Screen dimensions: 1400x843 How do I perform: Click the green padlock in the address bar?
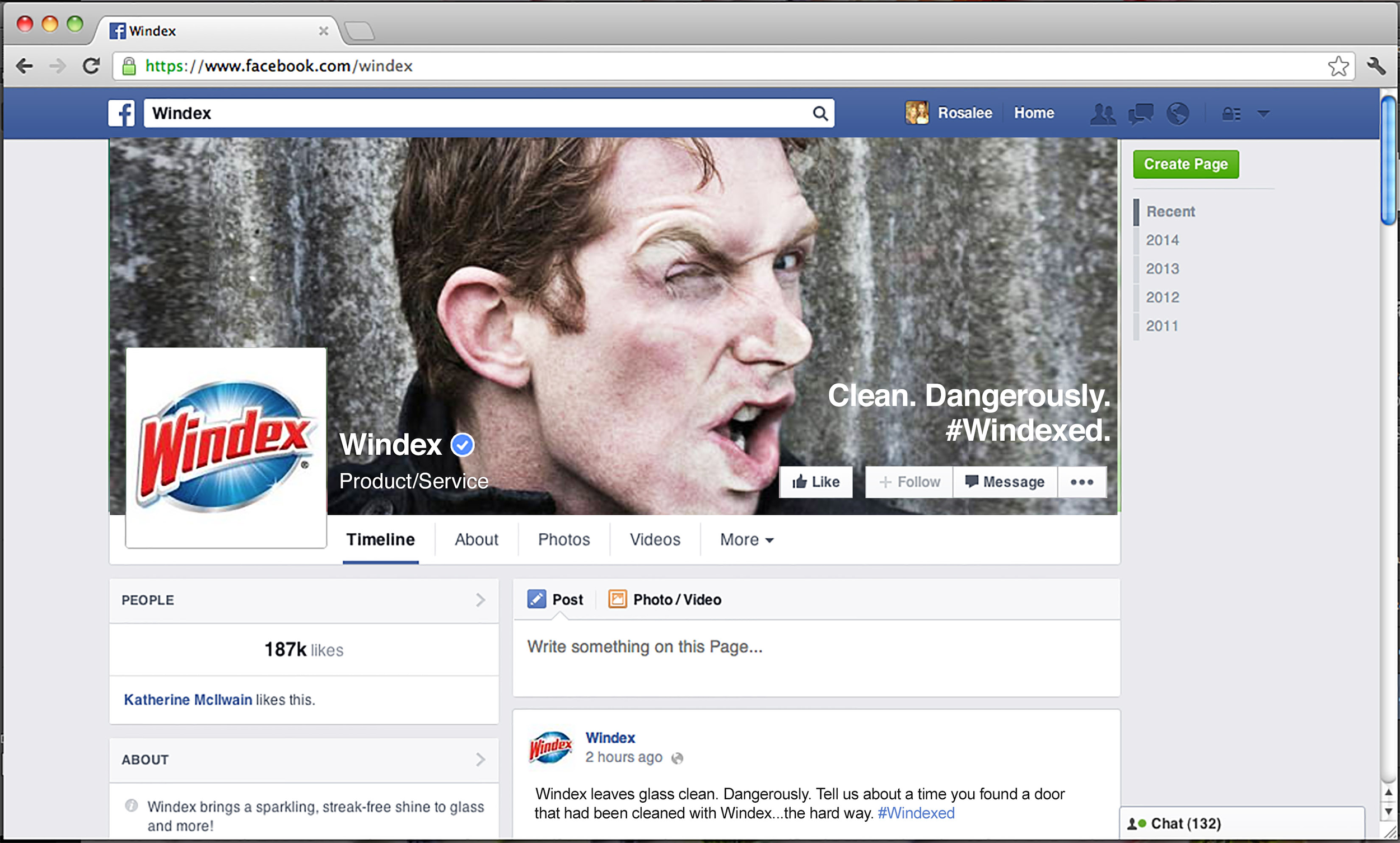click(129, 66)
